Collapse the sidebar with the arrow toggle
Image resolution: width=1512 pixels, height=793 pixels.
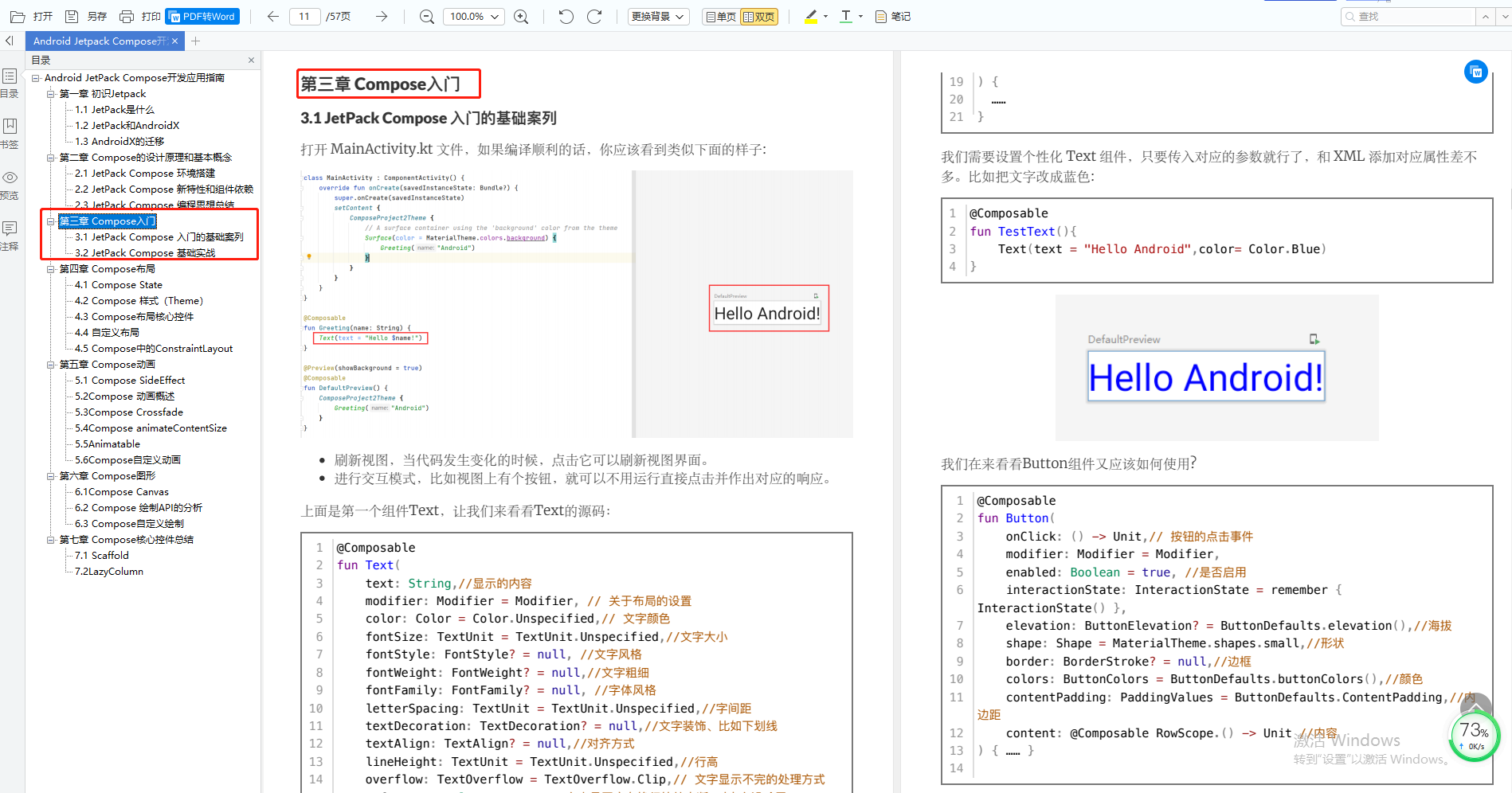click(x=10, y=41)
